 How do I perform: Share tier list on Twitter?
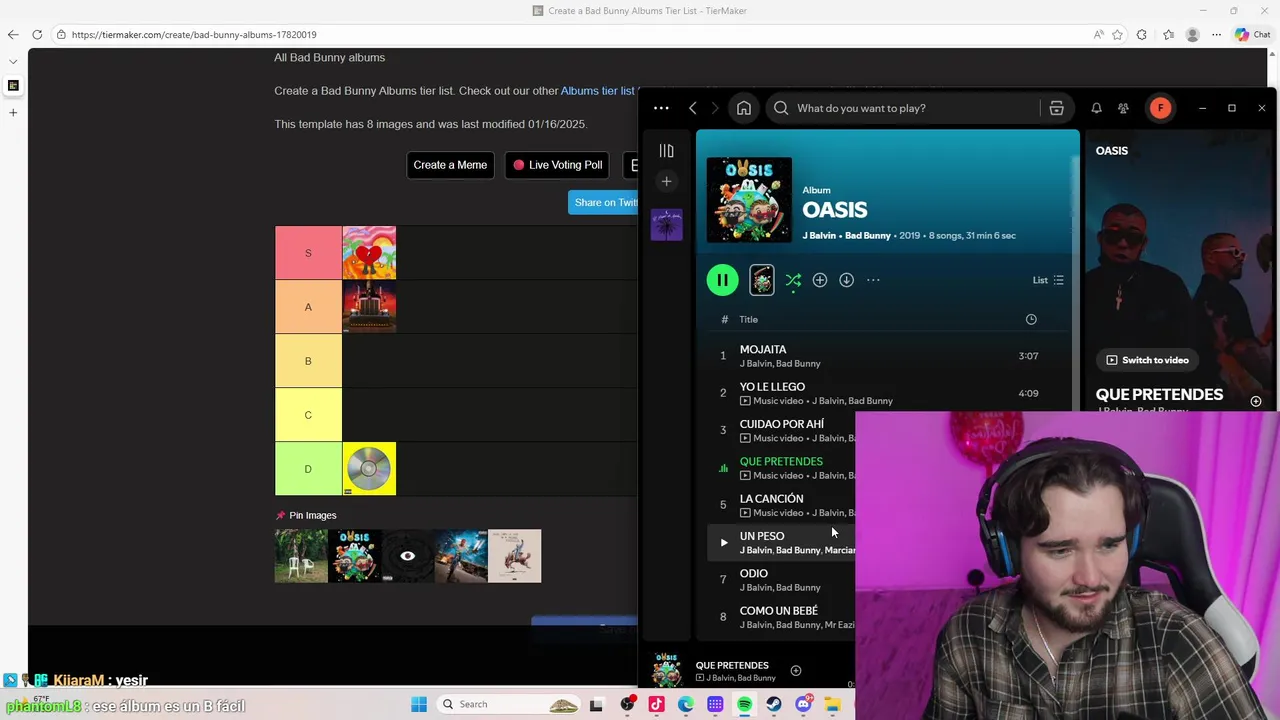(x=603, y=202)
